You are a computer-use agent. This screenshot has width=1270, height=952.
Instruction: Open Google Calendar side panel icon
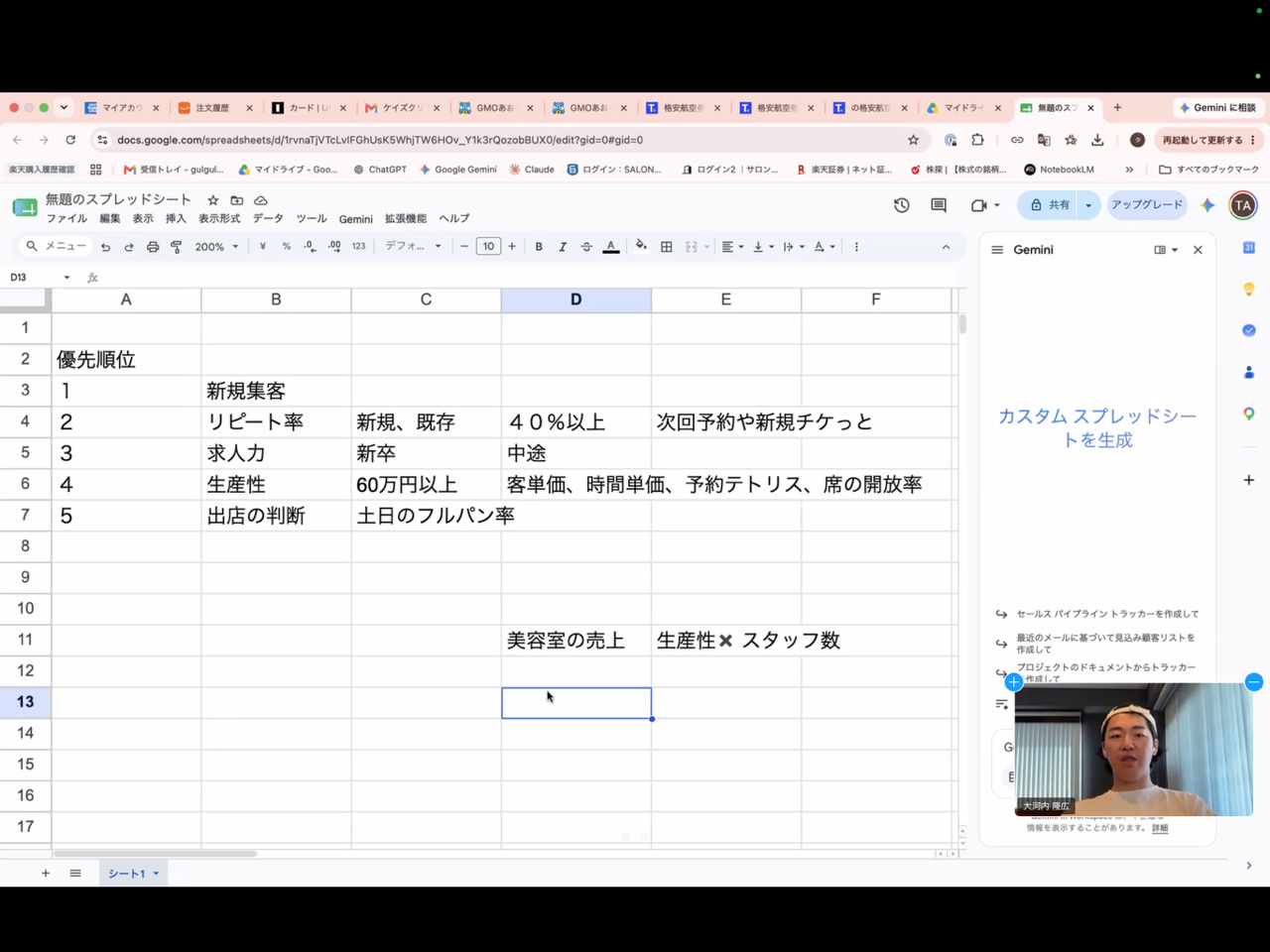pyautogui.click(x=1249, y=248)
